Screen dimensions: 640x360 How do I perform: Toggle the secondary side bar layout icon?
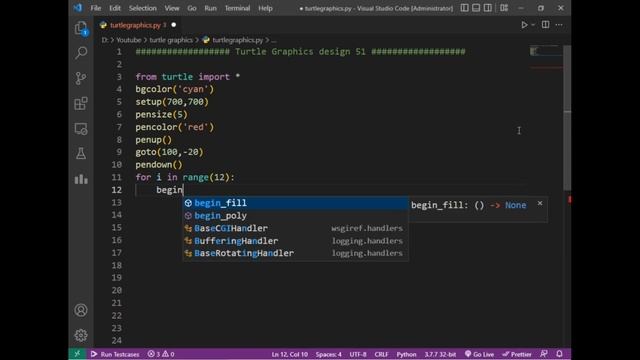[487, 8]
